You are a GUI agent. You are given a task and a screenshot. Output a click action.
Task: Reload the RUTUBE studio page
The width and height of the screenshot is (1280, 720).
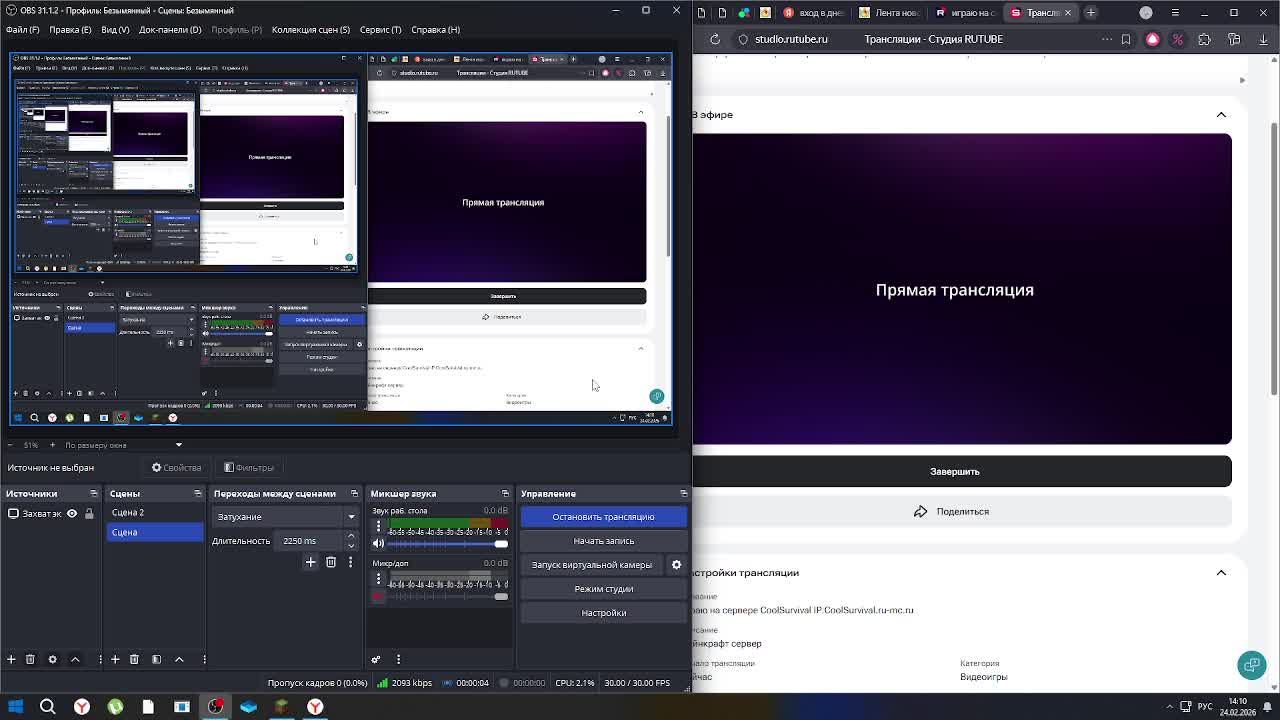[x=715, y=39]
